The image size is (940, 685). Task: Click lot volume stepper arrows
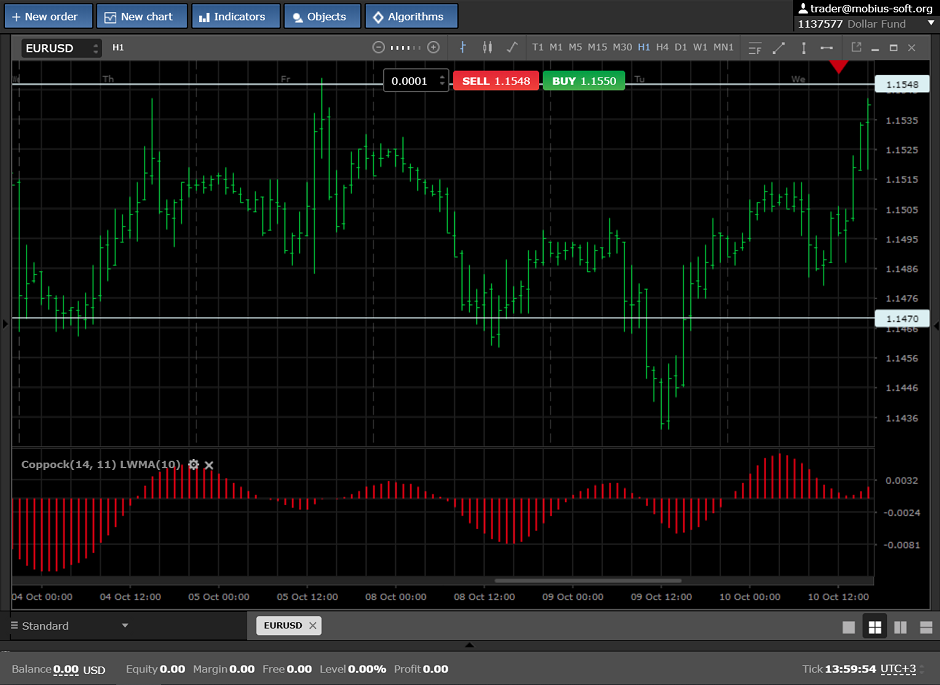click(442, 81)
